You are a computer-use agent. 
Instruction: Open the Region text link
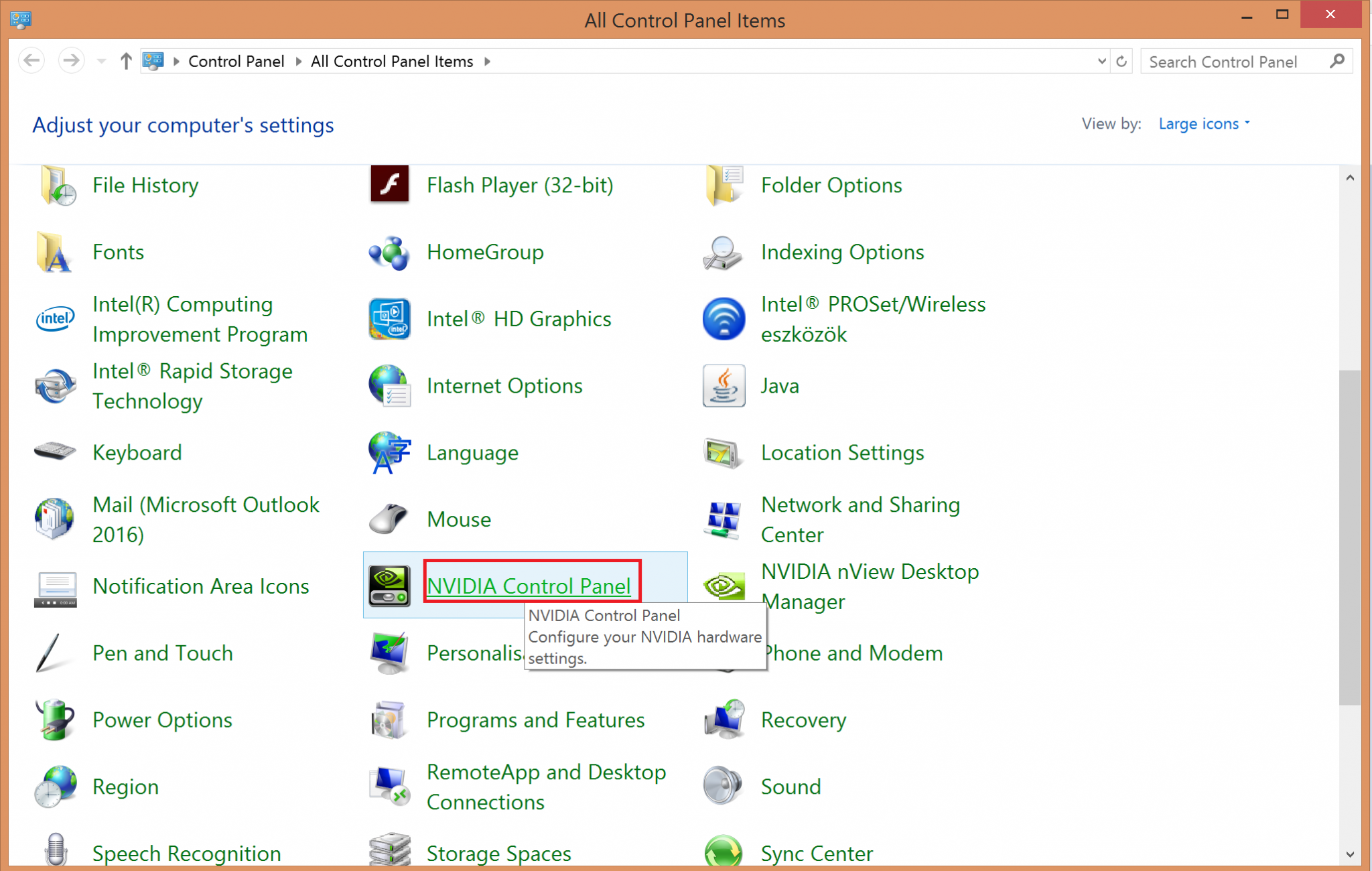(126, 787)
